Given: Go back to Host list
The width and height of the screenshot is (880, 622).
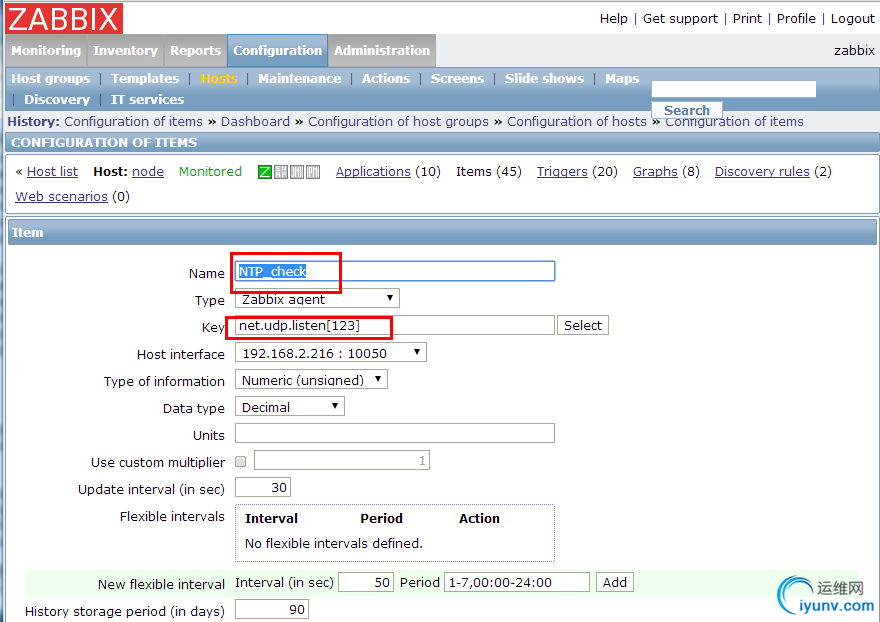Looking at the screenshot, I should coord(52,172).
